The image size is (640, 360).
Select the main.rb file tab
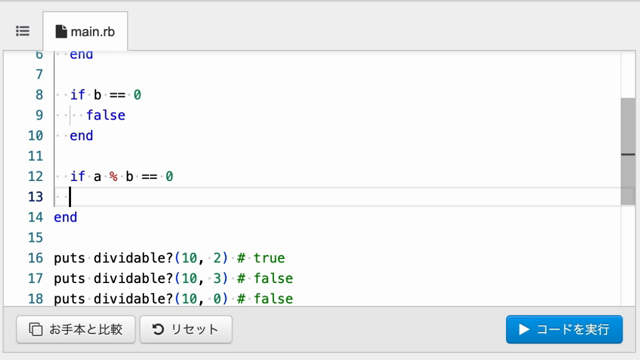click(x=85, y=31)
